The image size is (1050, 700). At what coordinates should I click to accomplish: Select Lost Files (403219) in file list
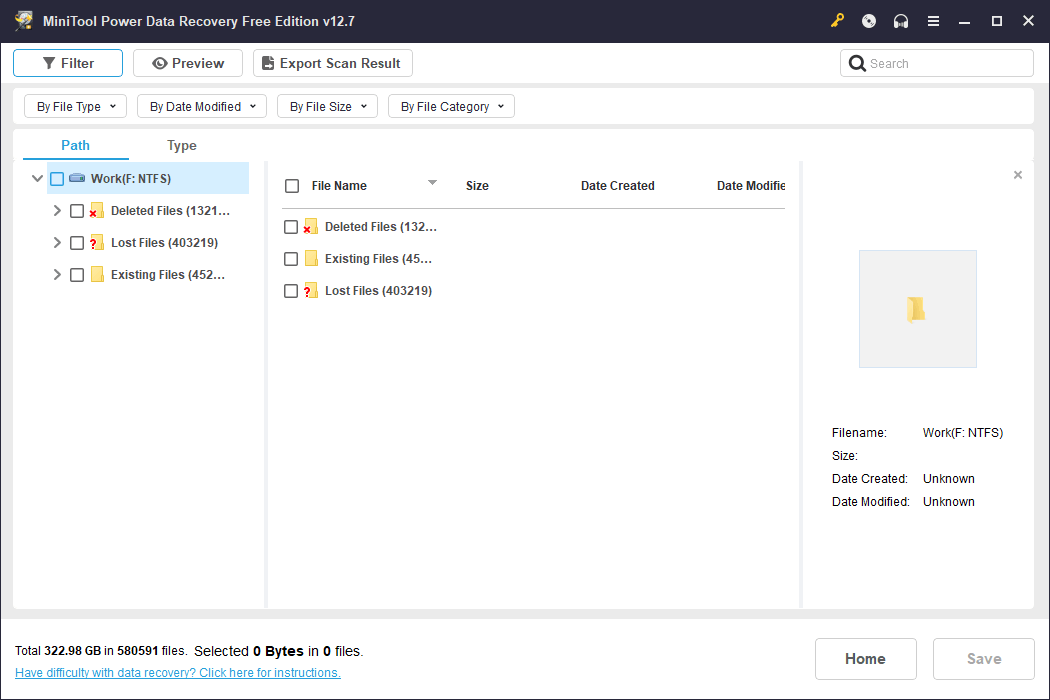point(378,291)
